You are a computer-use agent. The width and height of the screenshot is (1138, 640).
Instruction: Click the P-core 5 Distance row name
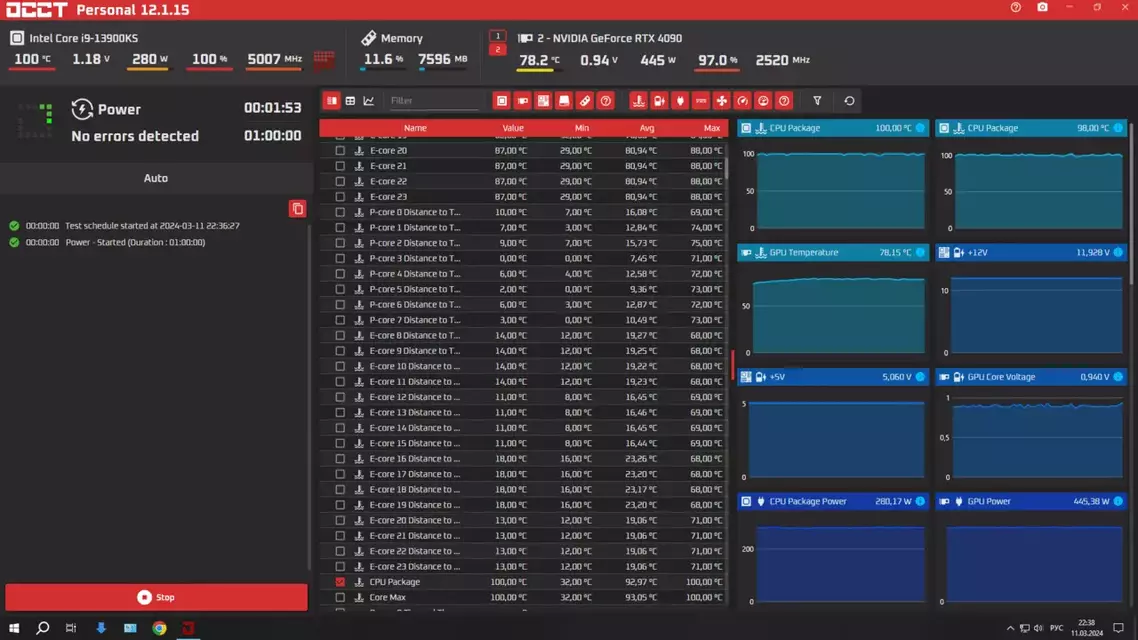pyautogui.click(x=414, y=289)
